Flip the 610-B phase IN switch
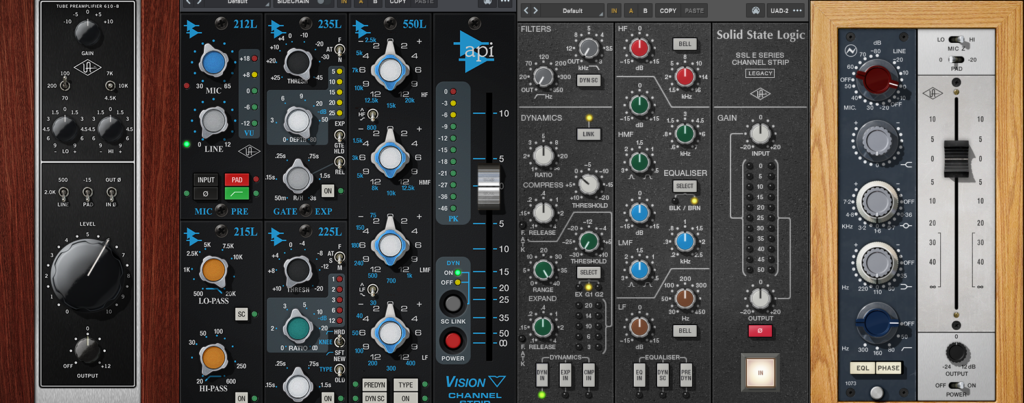Screen dimensions: 1024x403 (110, 193)
